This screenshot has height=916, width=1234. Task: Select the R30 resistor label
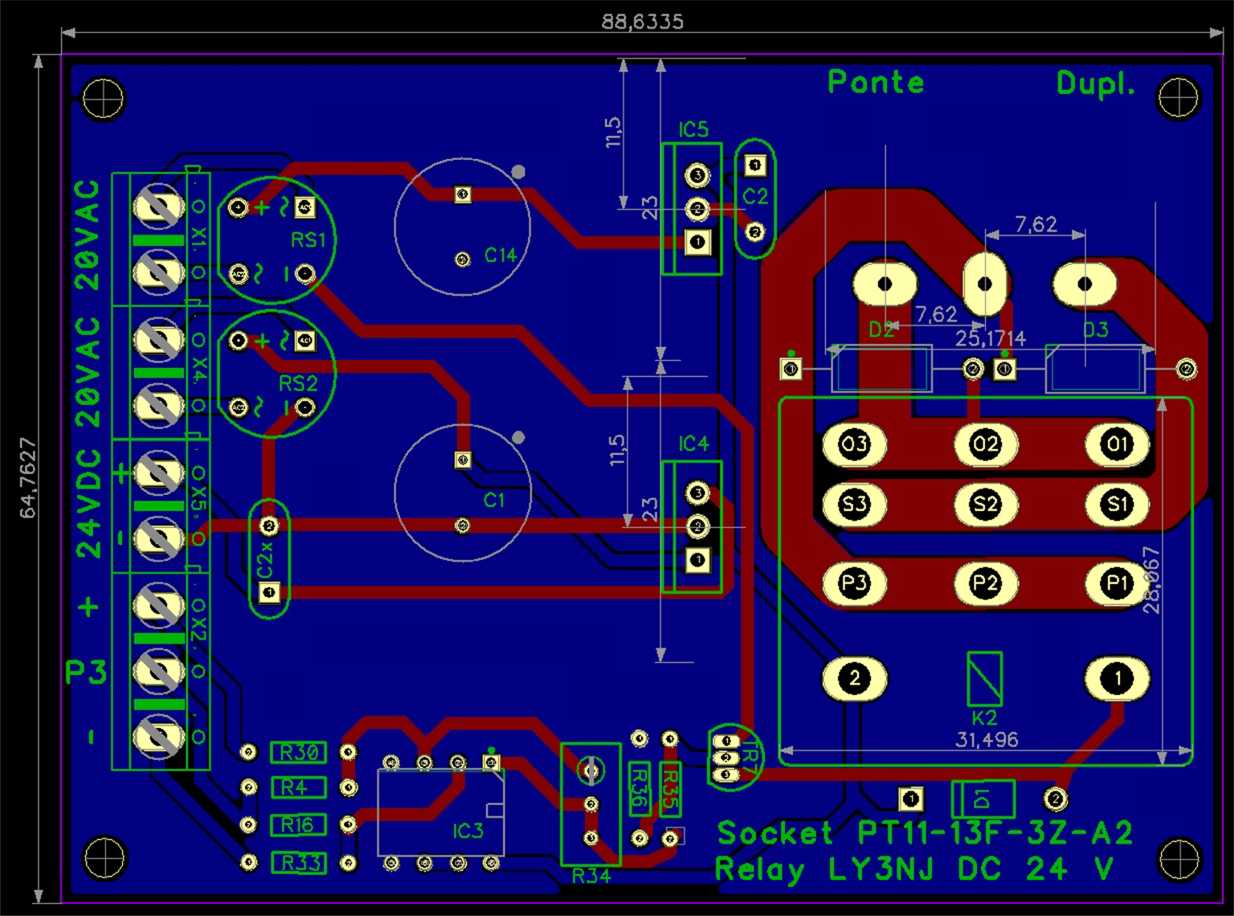(x=297, y=752)
